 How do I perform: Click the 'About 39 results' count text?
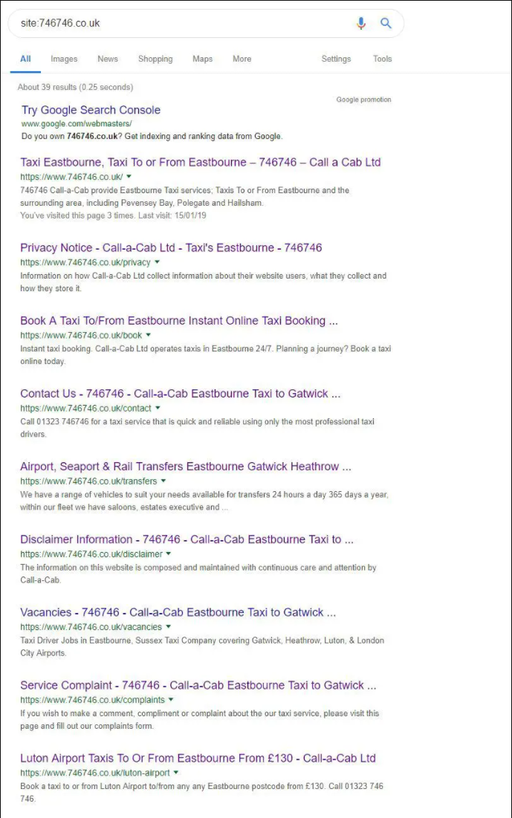(x=75, y=87)
